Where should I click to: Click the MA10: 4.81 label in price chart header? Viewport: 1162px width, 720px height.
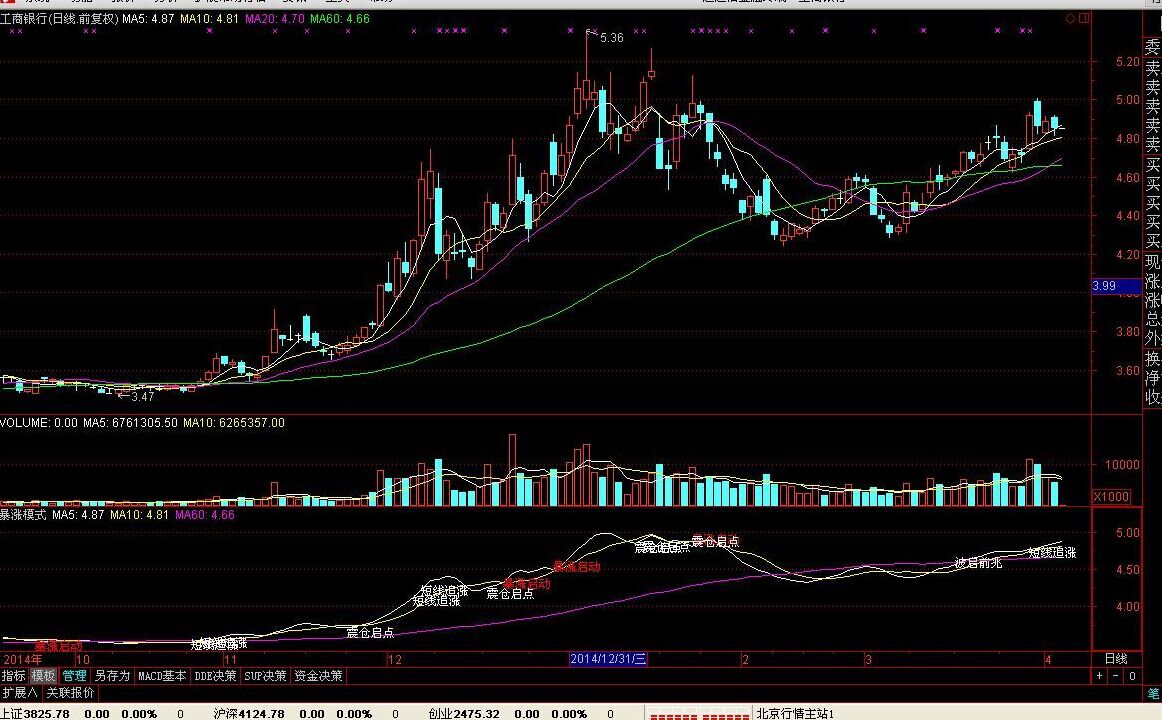pyautogui.click(x=209, y=19)
